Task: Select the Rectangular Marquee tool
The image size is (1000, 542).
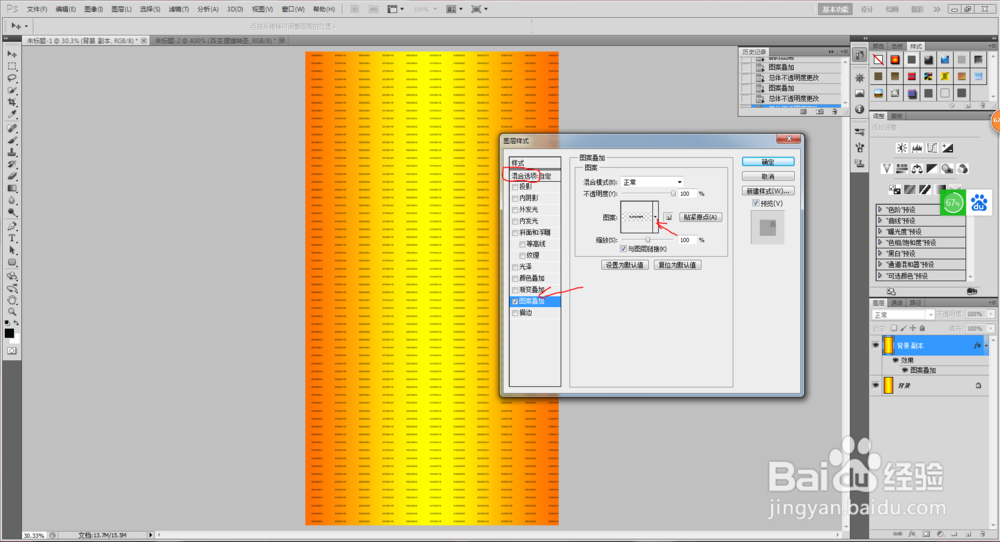Action: tap(12, 66)
